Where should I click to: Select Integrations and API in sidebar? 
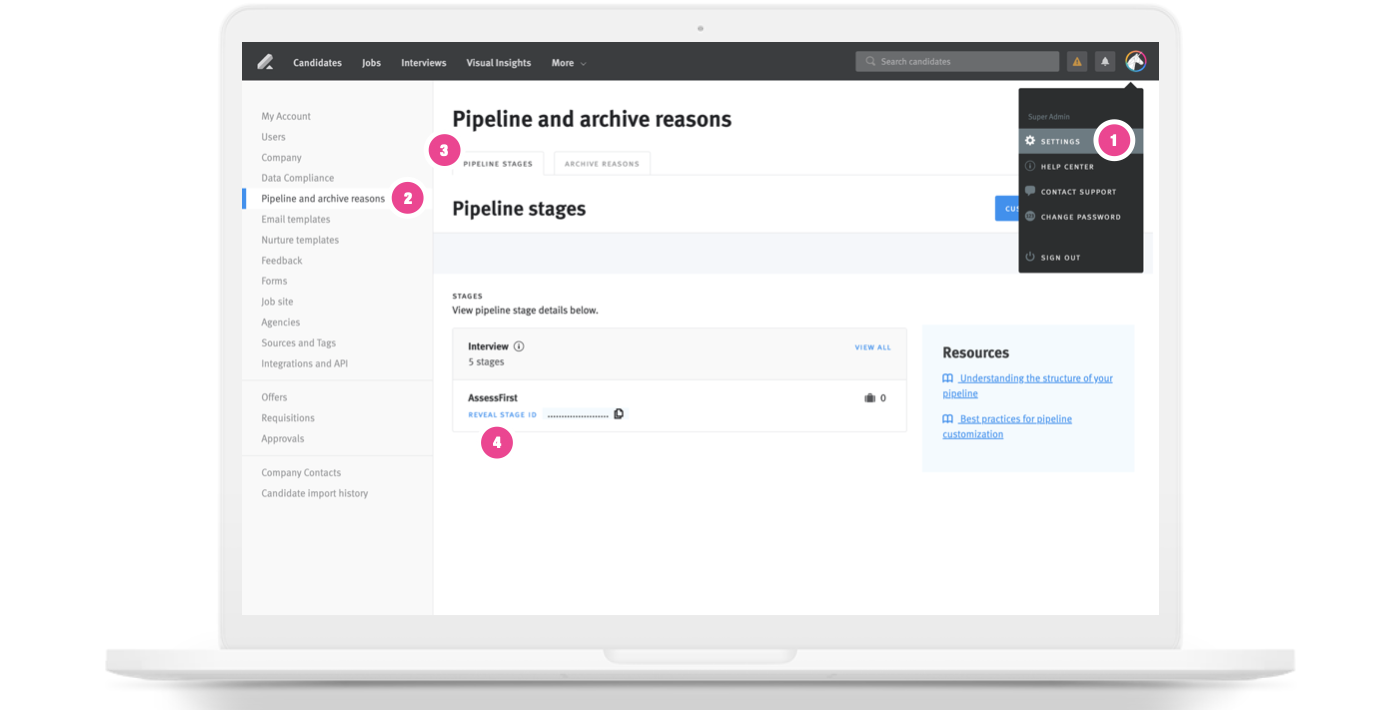304,364
